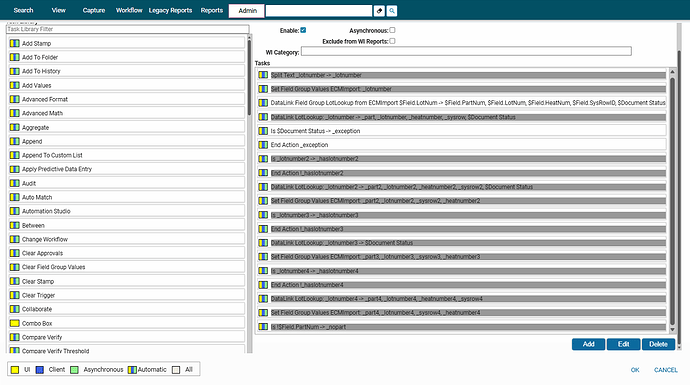Select the Between task entry
Viewport: 690px width, 385px height.
(x=127, y=225)
